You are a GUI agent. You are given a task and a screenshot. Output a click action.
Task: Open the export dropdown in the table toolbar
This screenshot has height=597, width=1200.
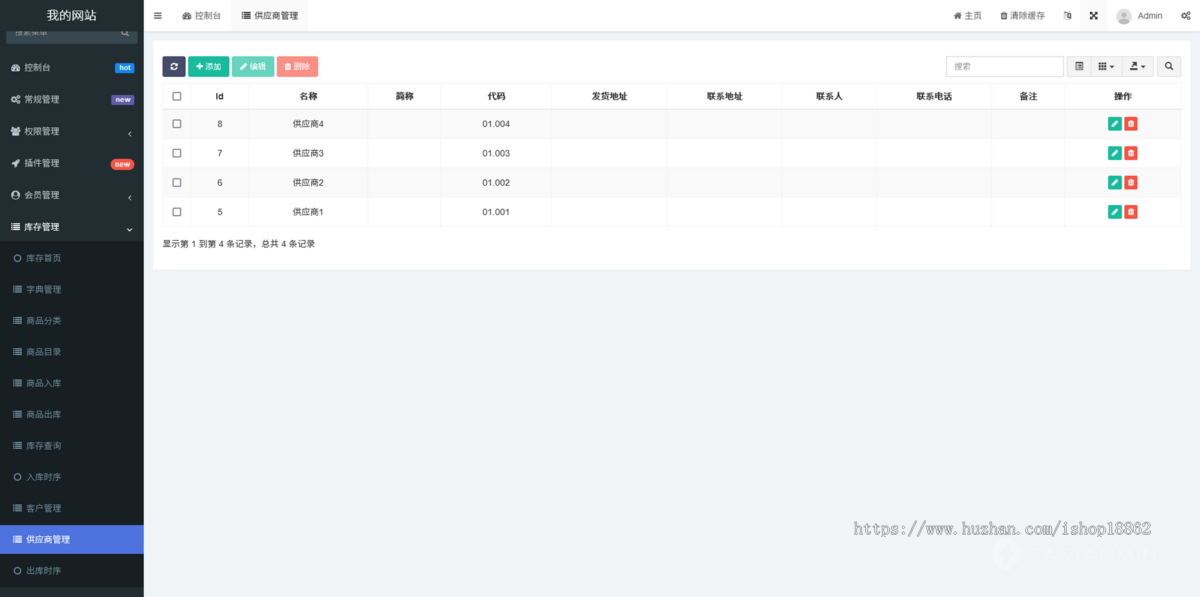click(1137, 65)
